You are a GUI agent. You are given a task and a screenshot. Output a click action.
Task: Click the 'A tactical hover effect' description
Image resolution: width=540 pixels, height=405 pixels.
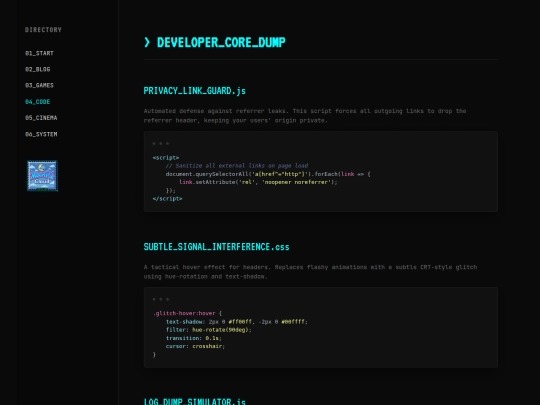[310, 272]
